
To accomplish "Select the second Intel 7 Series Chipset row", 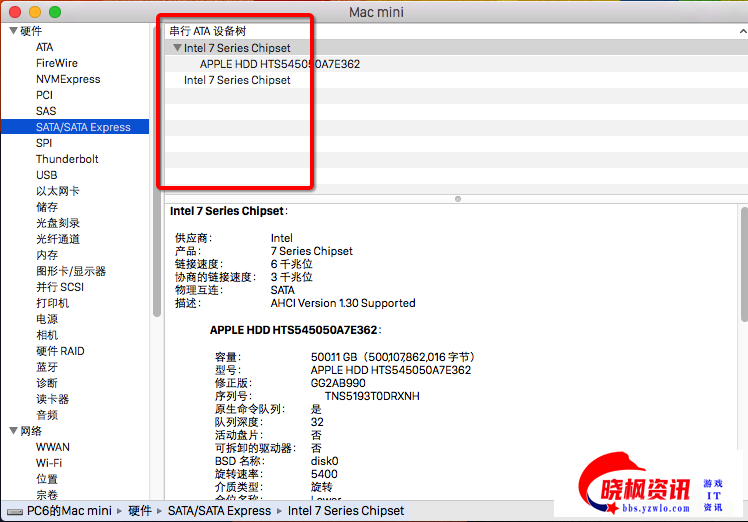I will click(456, 80).
